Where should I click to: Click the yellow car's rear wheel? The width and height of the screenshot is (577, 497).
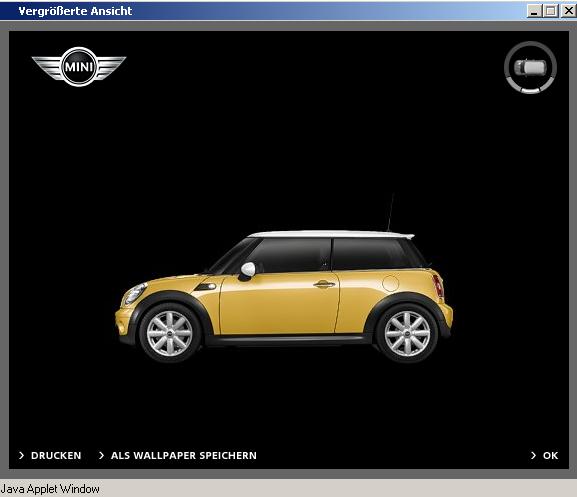click(407, 333)
